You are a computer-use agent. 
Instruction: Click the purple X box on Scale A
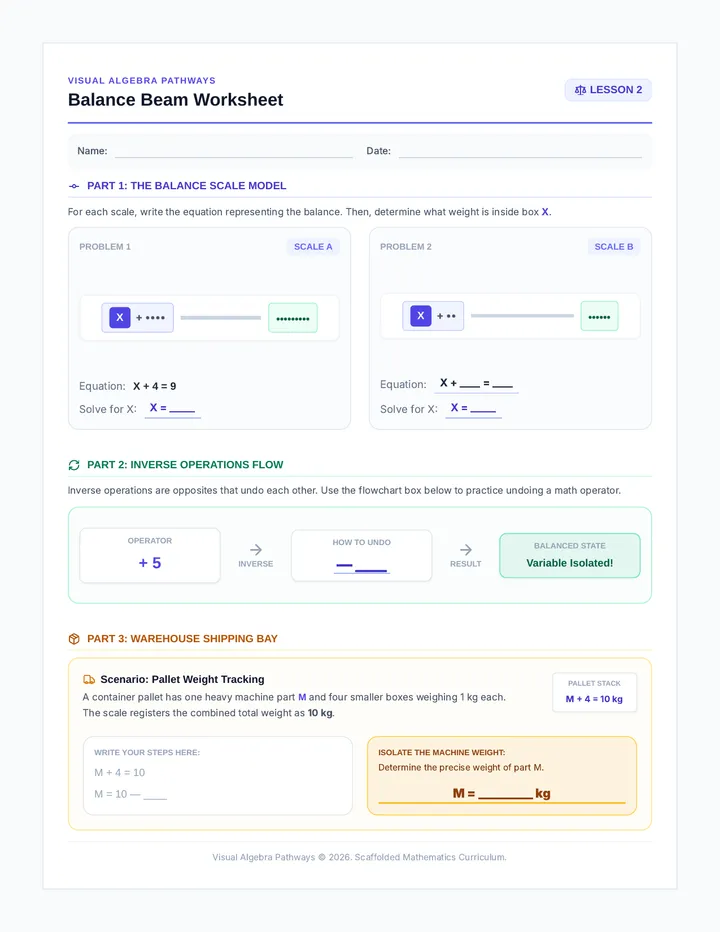coord(120,317)
